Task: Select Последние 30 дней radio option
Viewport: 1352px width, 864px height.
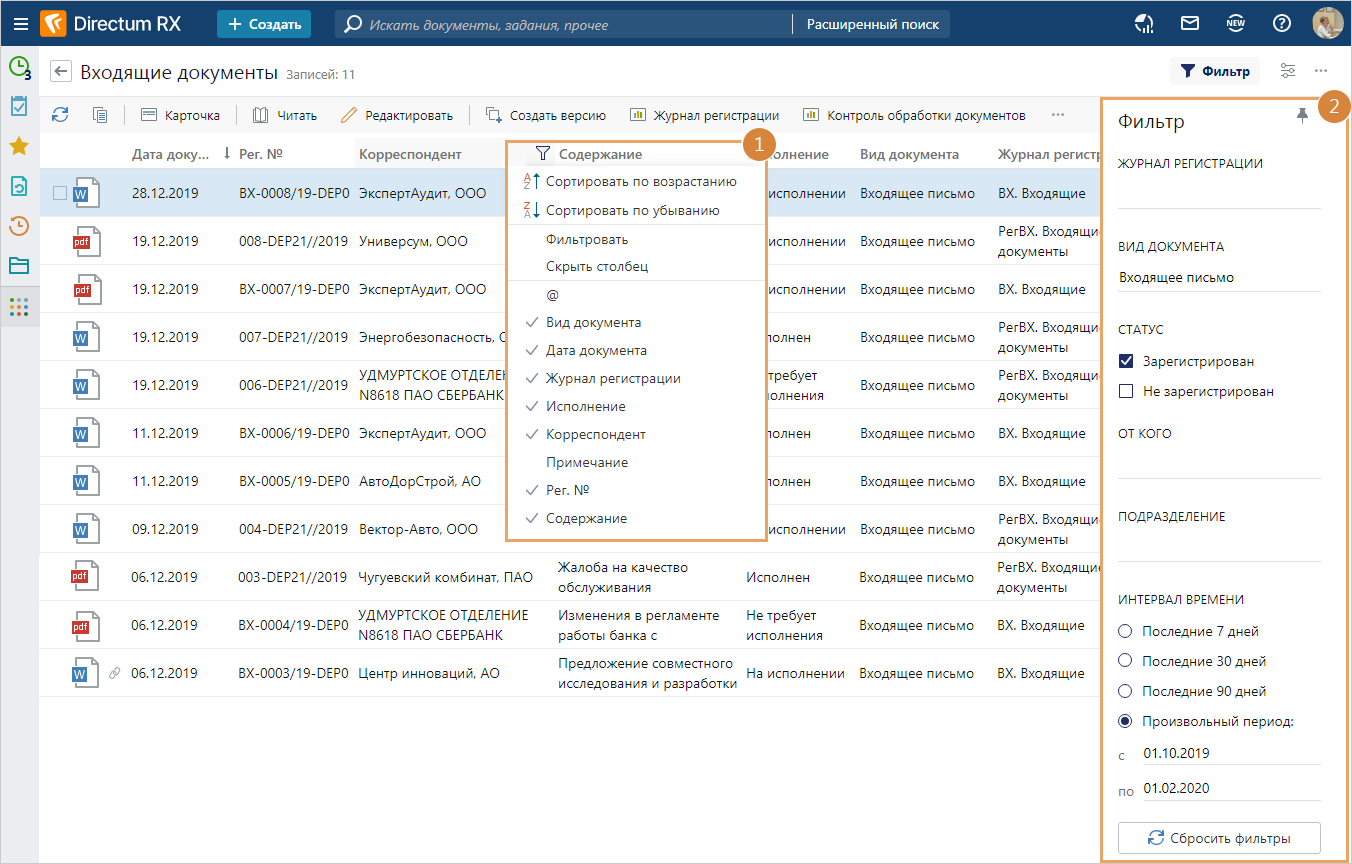Action: (x=1125, y=661)
